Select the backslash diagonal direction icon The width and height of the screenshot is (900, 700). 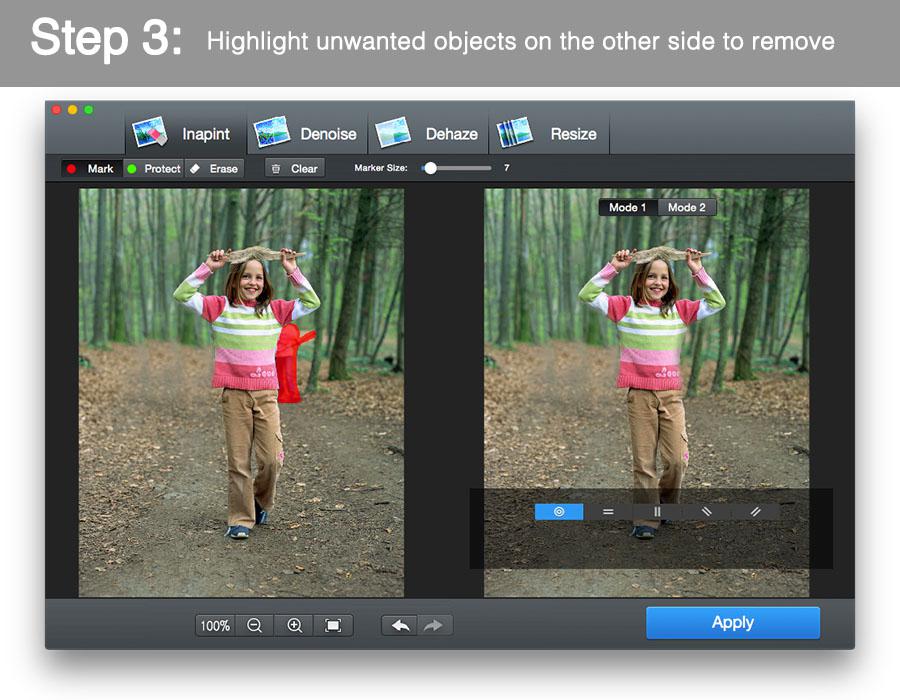[707, 511]
